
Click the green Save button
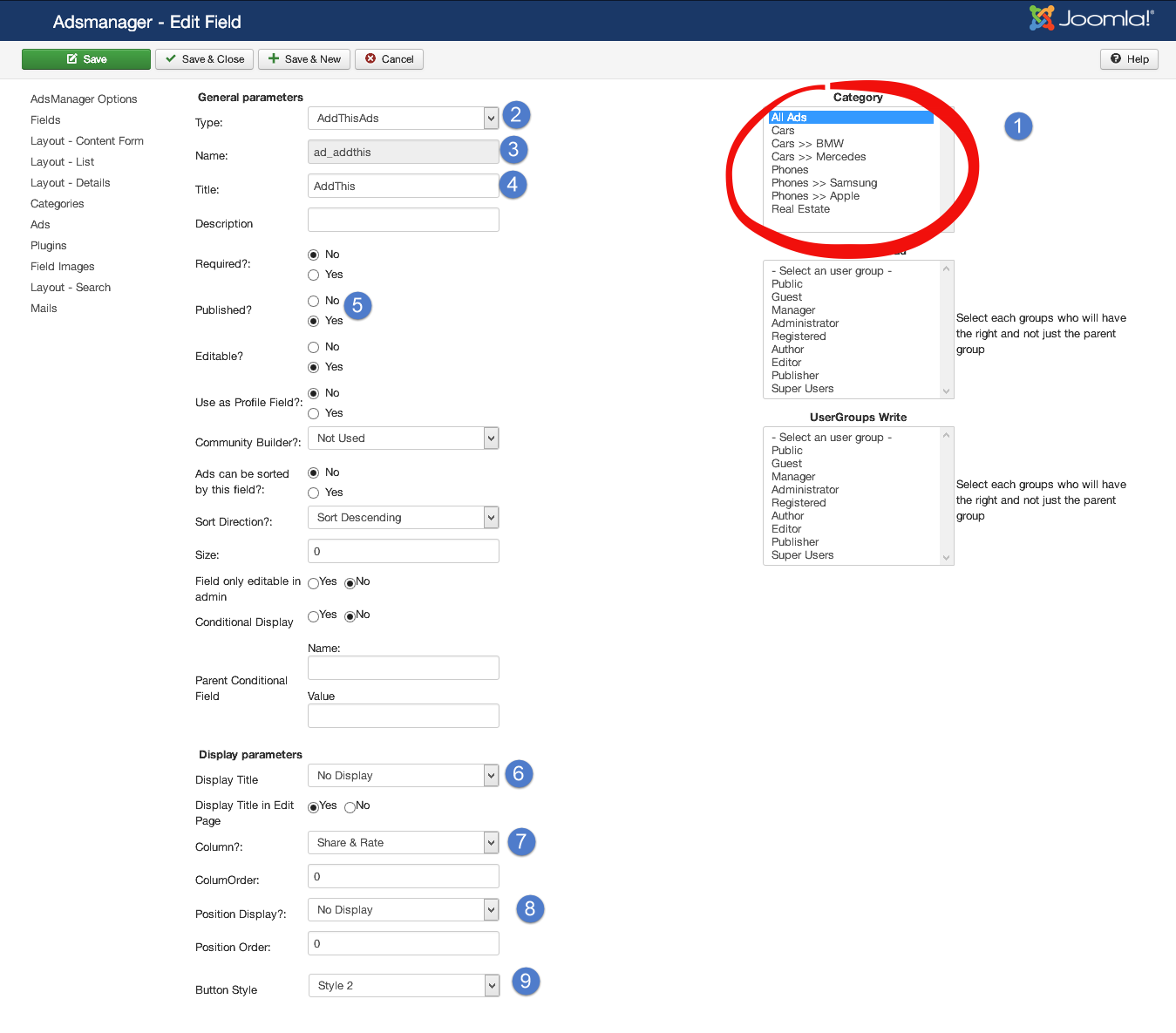[x=86, y=59]
